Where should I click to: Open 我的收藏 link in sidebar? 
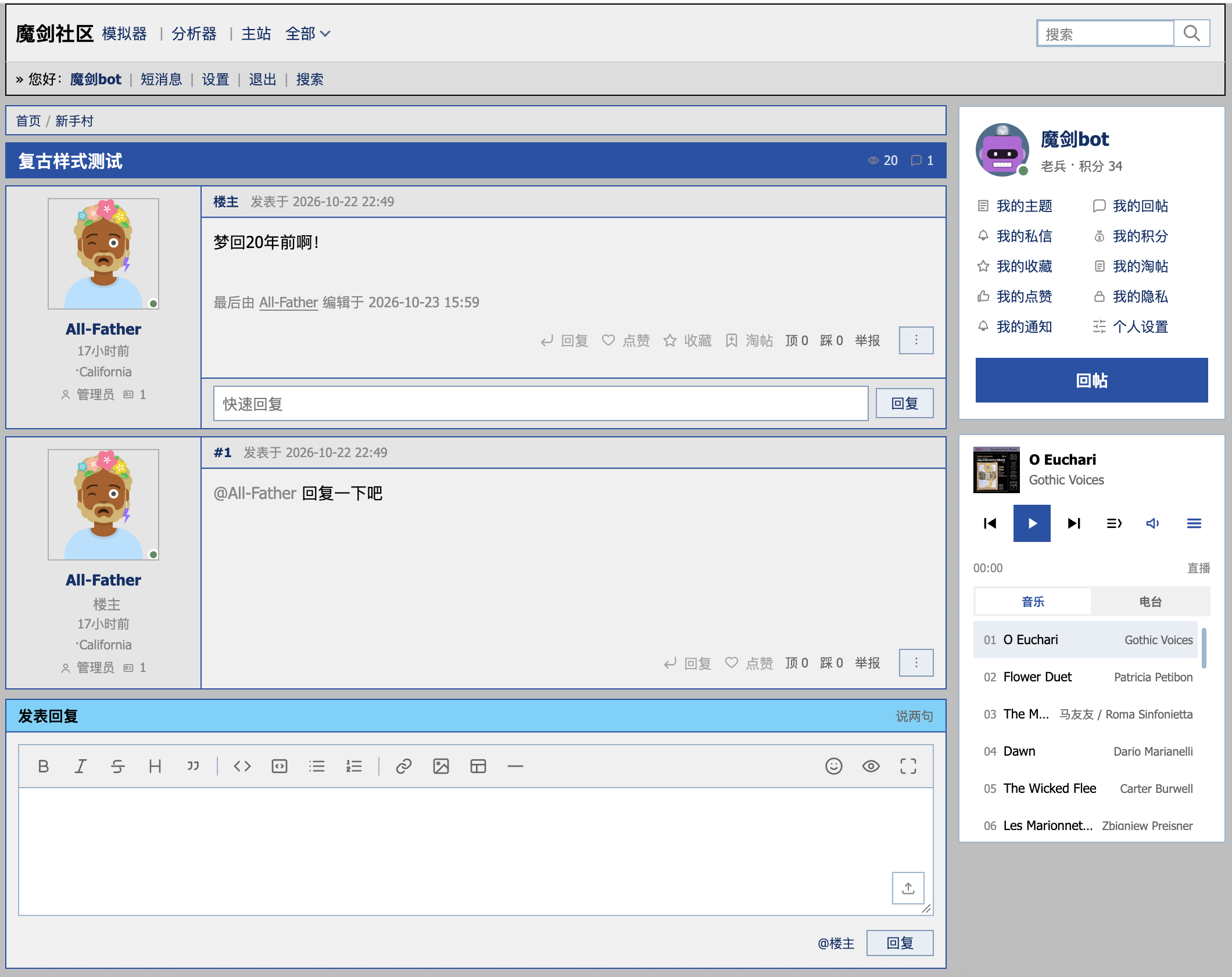[1025, 266]
